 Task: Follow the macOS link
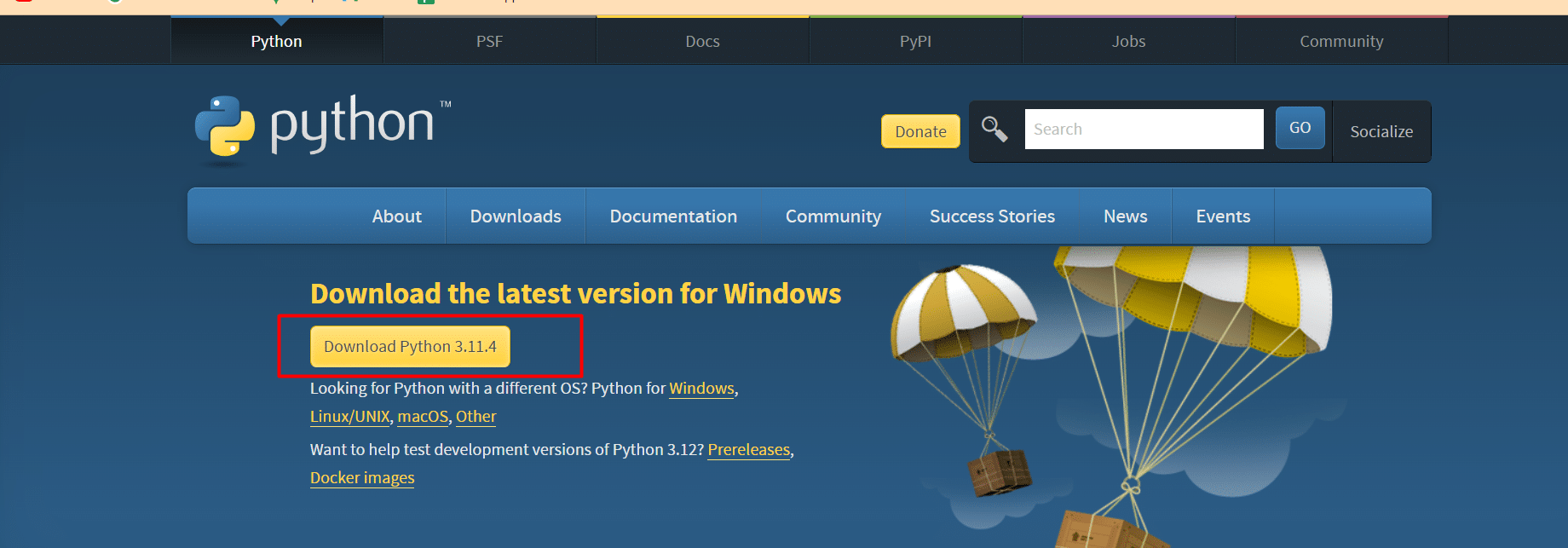pos(423,416)
